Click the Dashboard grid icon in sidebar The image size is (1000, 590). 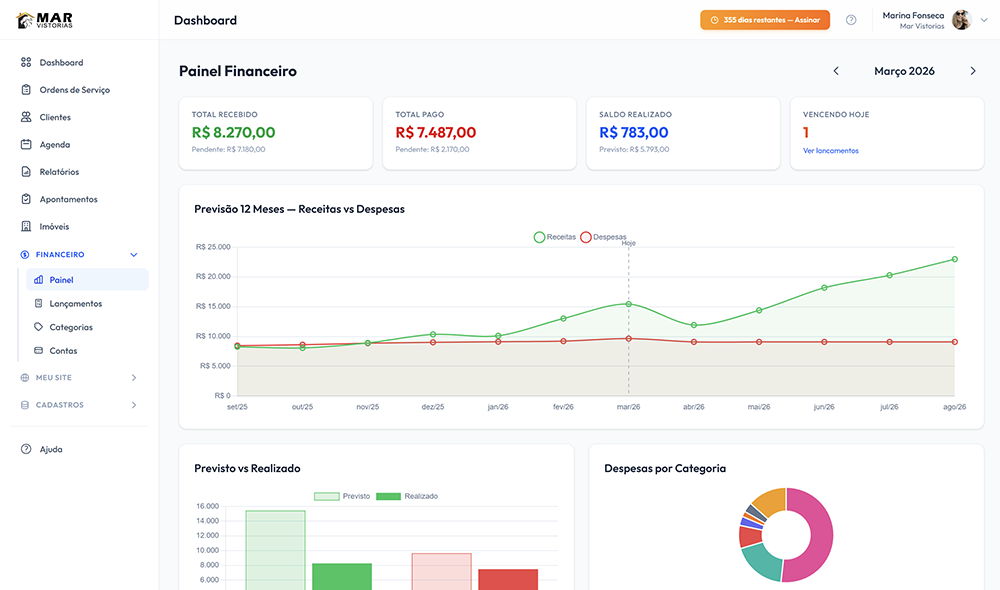click(26, 63)
